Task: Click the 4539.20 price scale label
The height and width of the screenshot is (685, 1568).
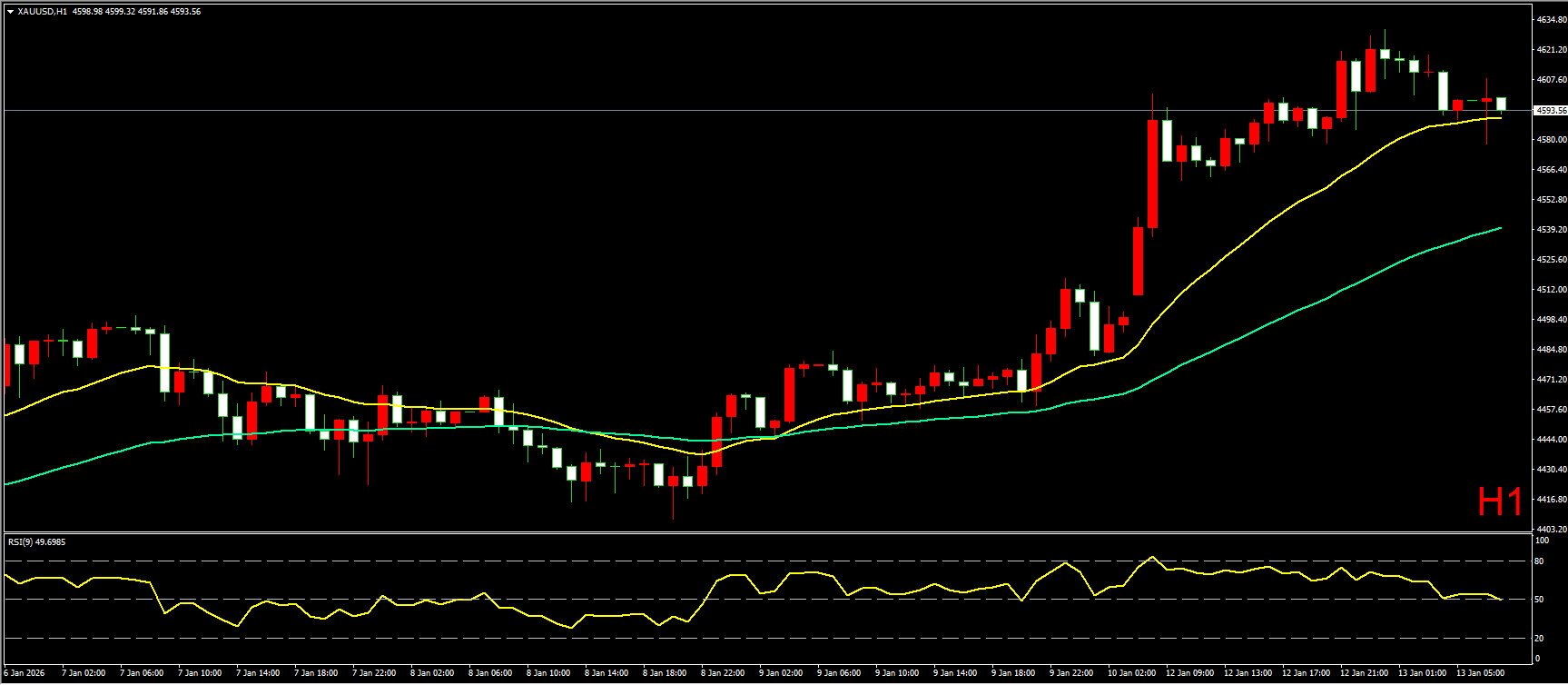Action: 1551,230
